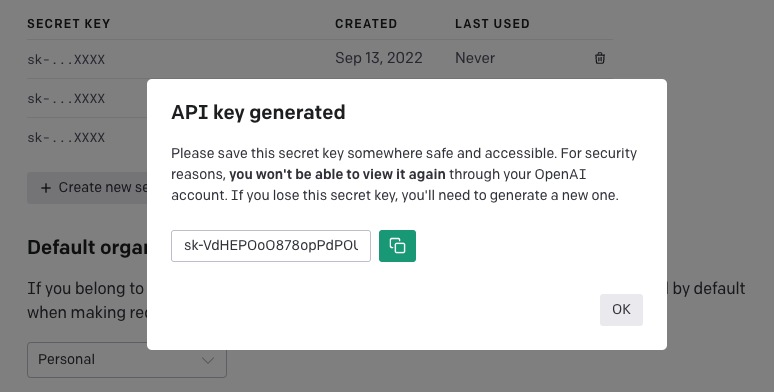Click the bold won't be able to view warning
The image size is (774, 392).
click(x=338, y=174)
